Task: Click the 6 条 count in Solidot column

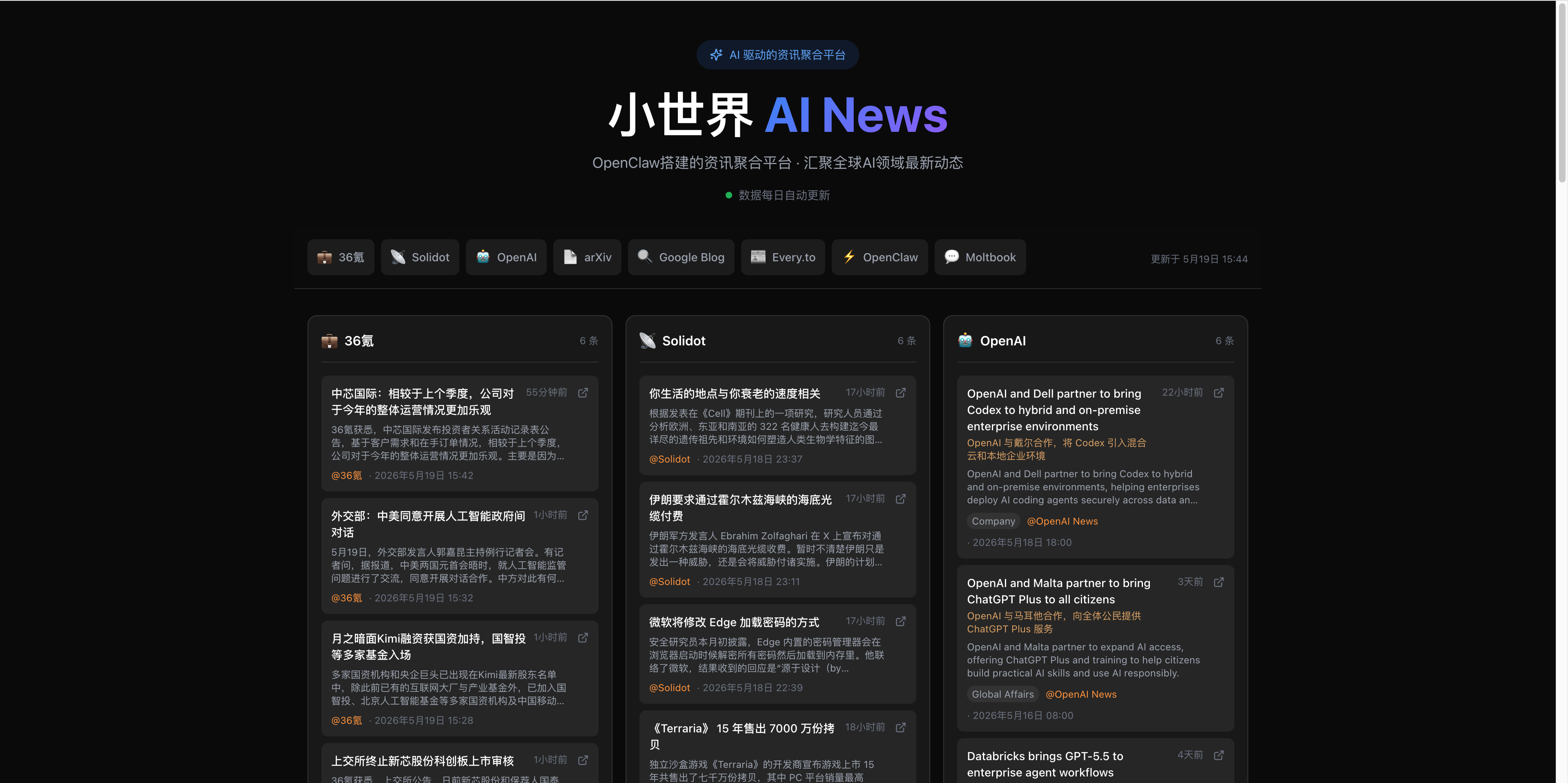Action: pos(906,341)
